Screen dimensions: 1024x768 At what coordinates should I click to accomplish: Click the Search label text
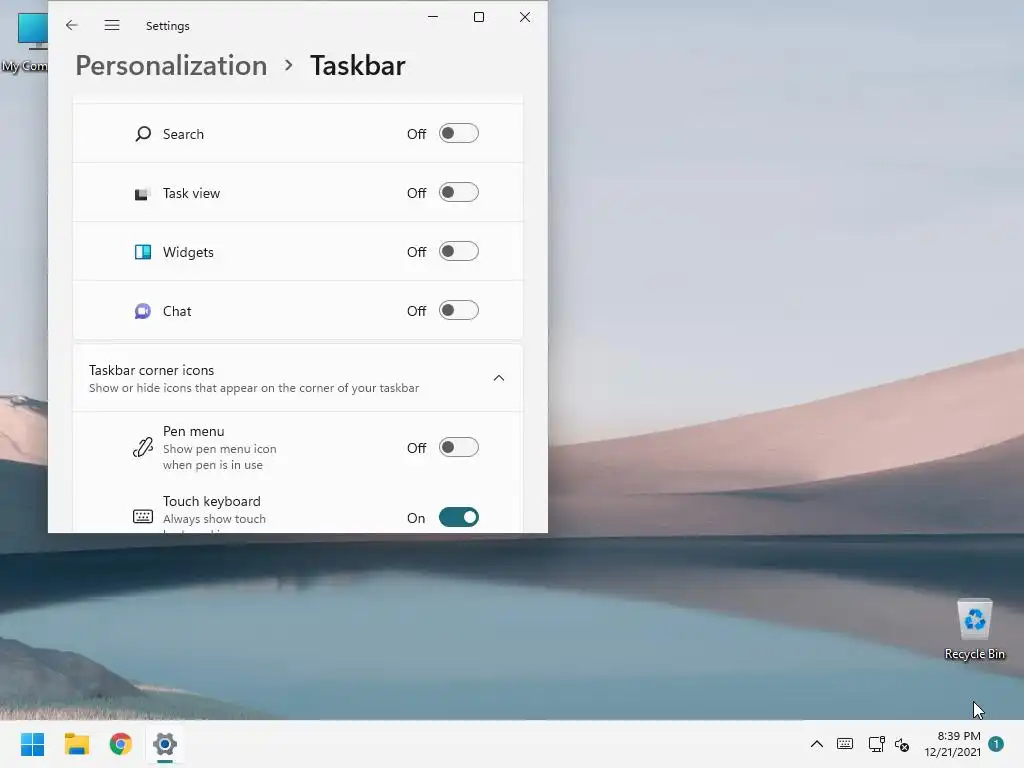(183, 134)
